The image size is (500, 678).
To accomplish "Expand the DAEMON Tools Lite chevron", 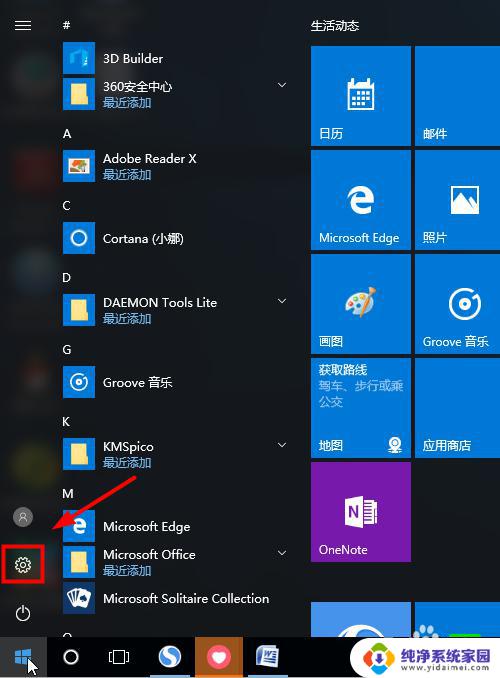I will [282, 301].
